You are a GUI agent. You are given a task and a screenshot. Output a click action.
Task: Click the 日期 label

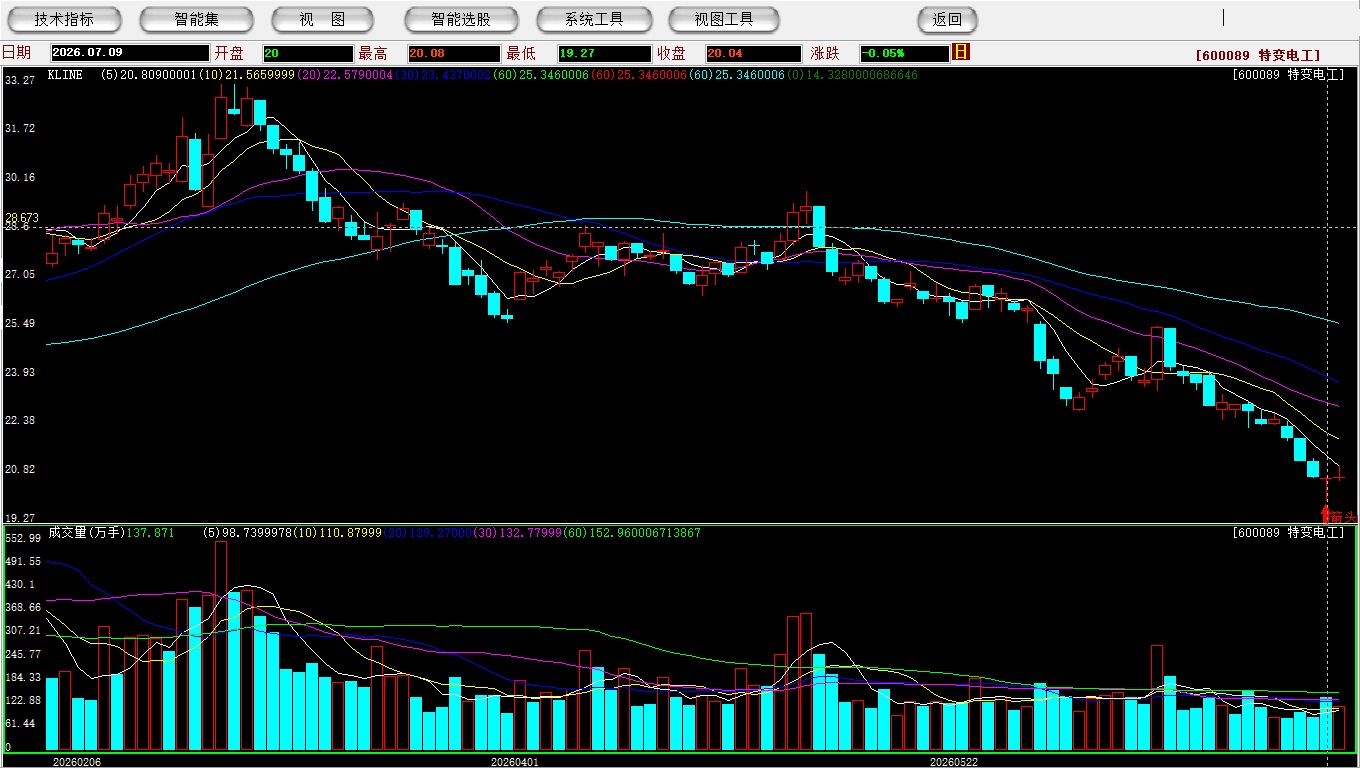pos(16,53)
